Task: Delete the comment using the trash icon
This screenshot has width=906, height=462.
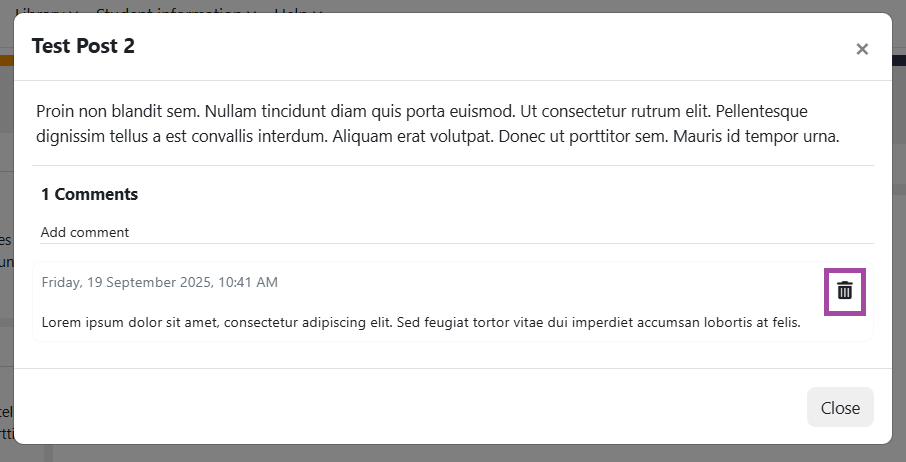Action: (x=845, y=291)
